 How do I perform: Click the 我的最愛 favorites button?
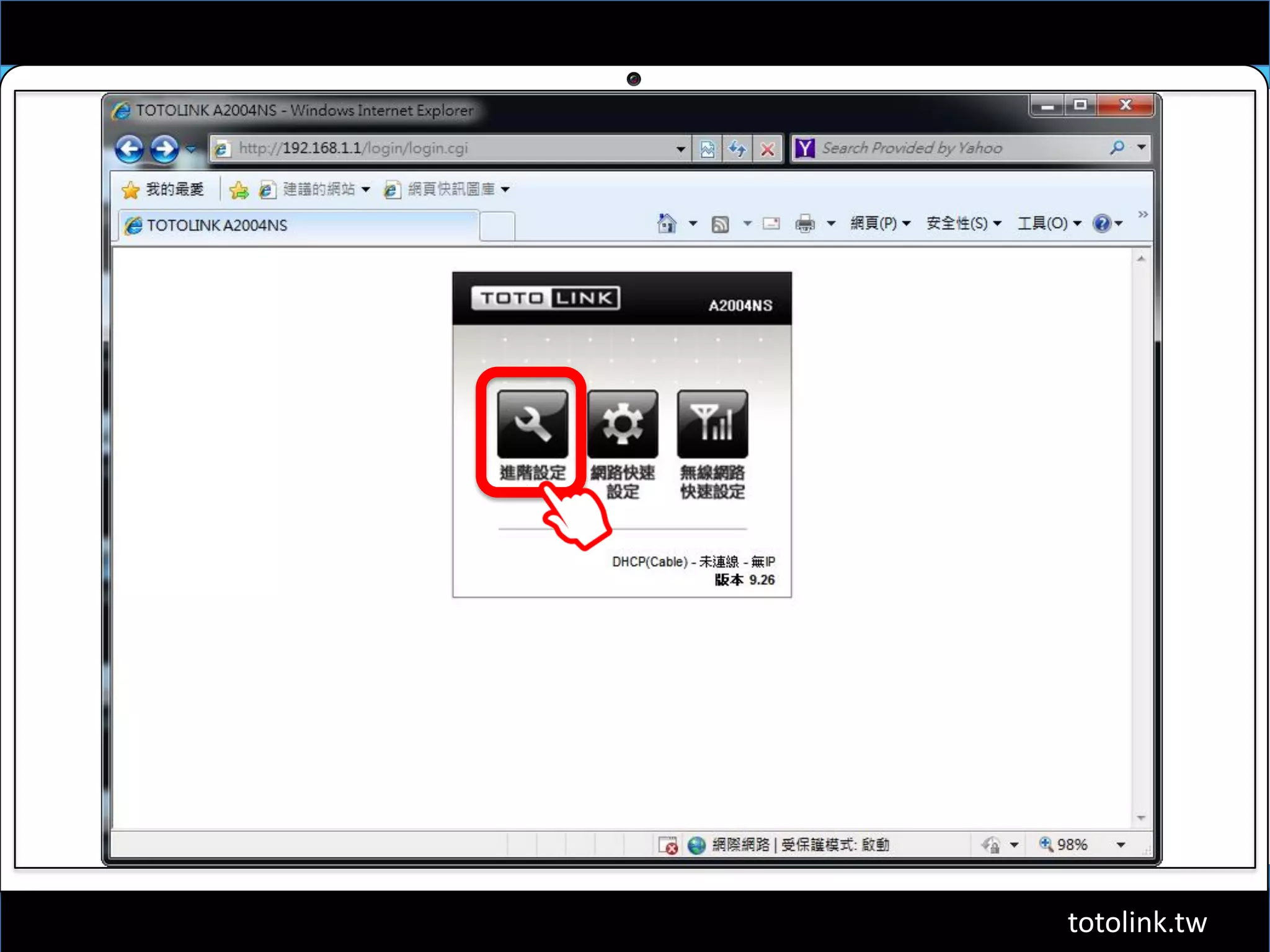click(164, 189)
